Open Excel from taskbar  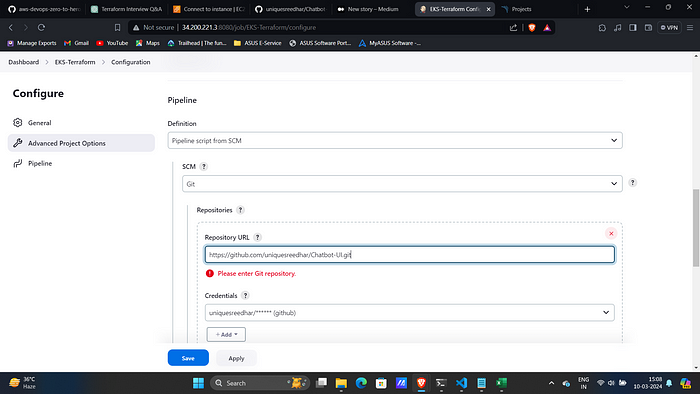click(x=501, y=383)
